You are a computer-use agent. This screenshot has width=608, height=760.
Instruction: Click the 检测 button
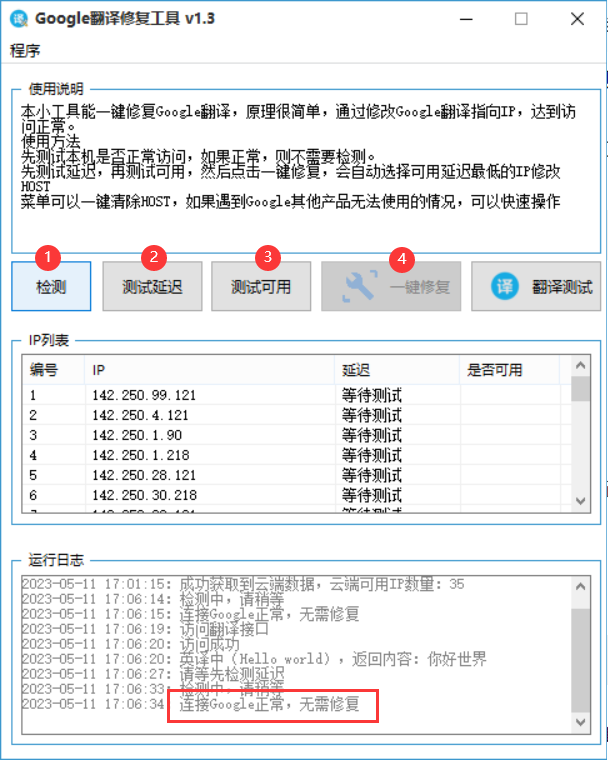(51, 286)
